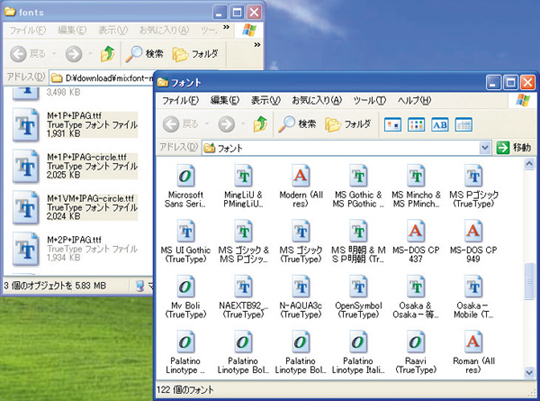540x401 pixels.
Task: Expand toolbar overflow chevron in fonts window
Action: point(257,44)
